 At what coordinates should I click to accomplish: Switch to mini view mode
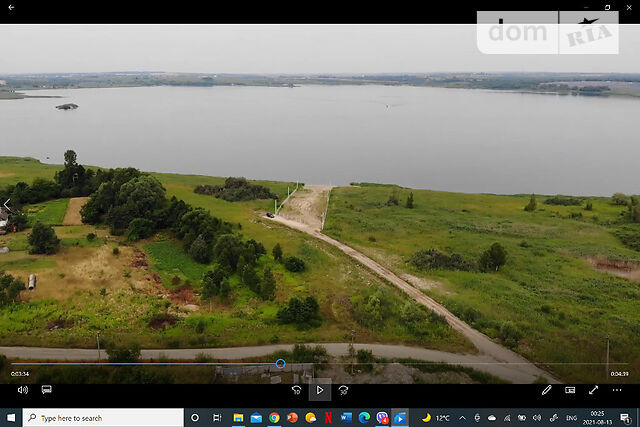pos(570,390)
